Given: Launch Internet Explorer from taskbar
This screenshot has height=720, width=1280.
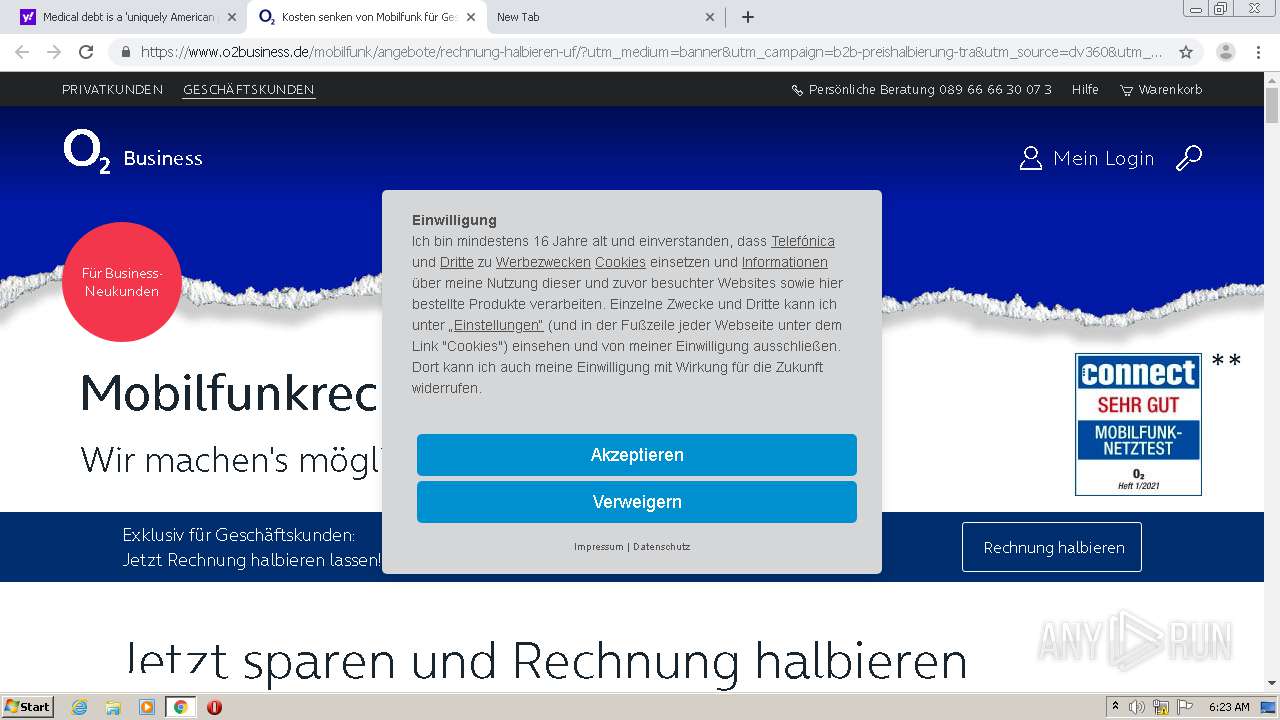Looking at the screenshot, I should [79, 707].
